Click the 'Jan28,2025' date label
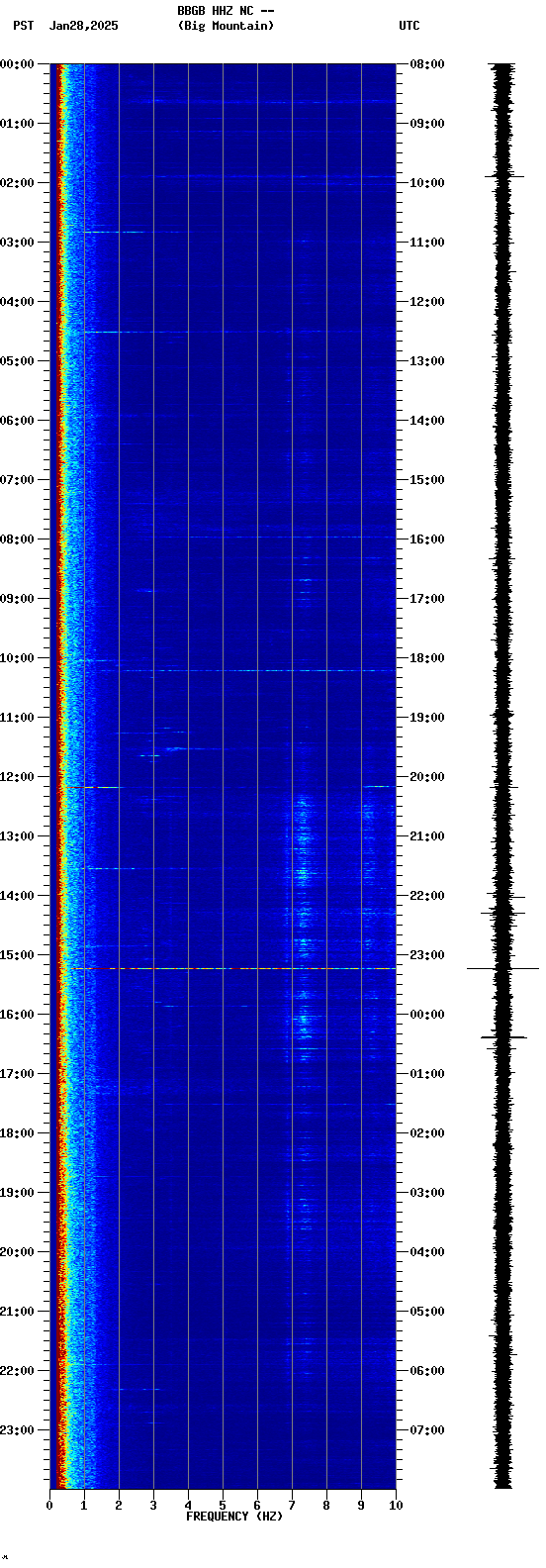Image resolution: width=546 pixels, height=1568 pixels. click(83, 26)
